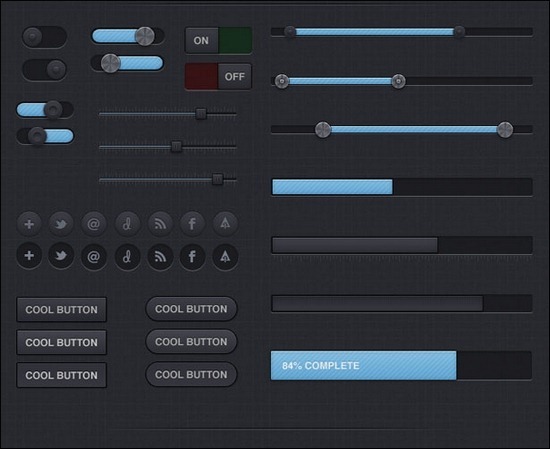Image resolution: width=550 pixels, height=449 pixels.
Task: Click the @ email icon in the darker row
Action: [94, 257]
